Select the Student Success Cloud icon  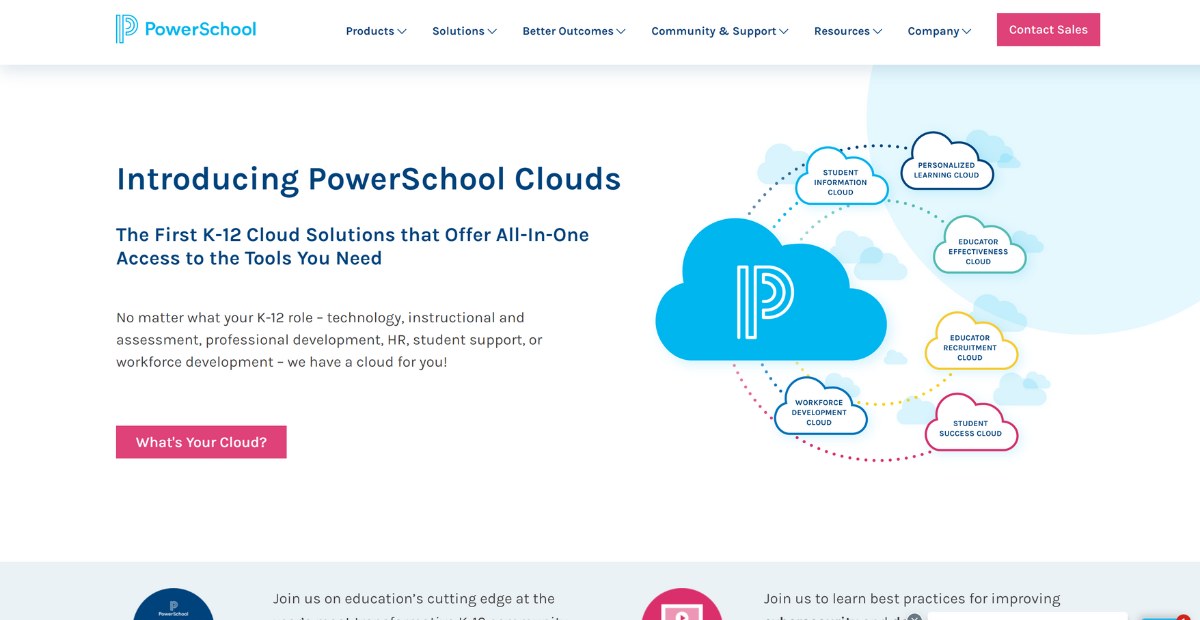coord(970,424)
